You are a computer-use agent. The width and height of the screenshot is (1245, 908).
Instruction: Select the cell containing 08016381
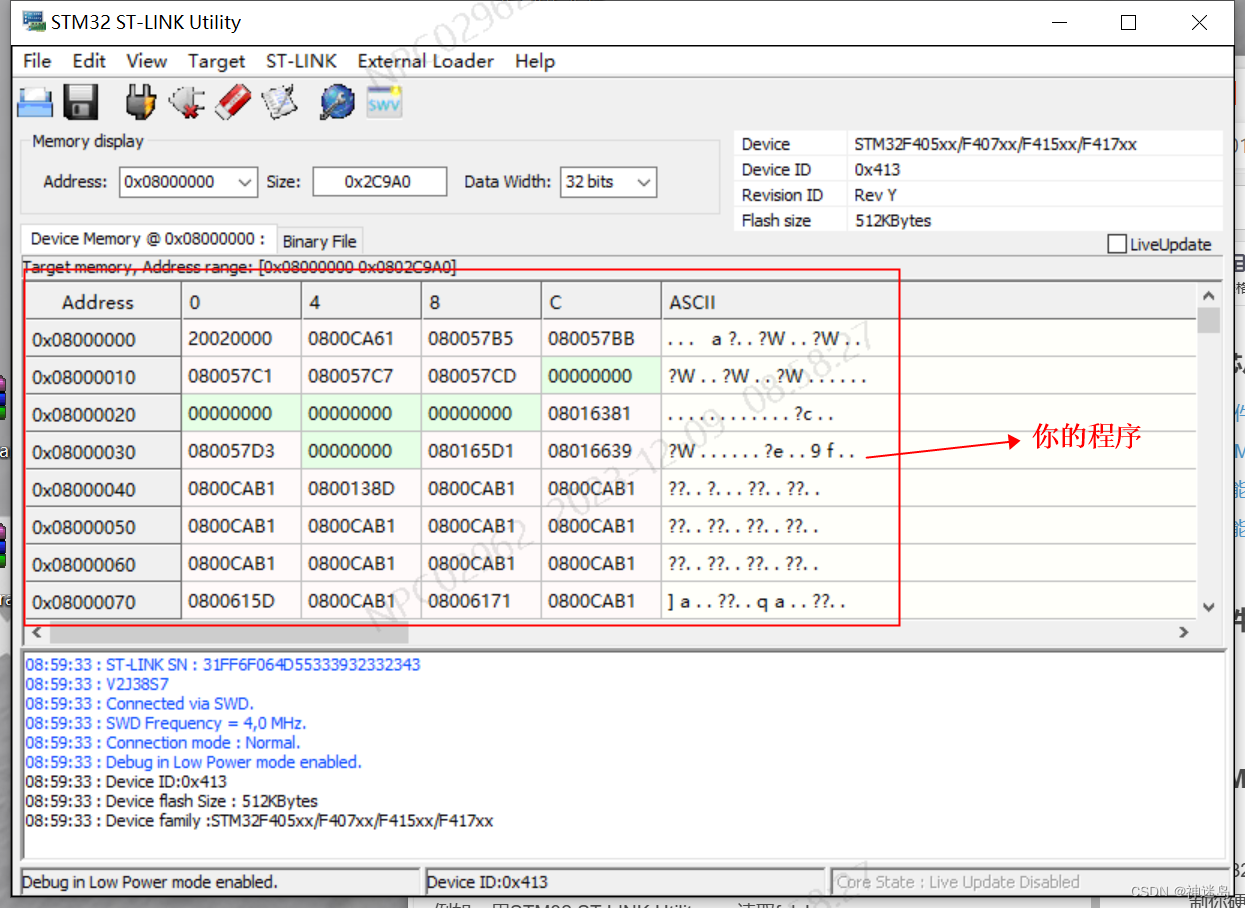pyautogui.click(x=601, y=414)
